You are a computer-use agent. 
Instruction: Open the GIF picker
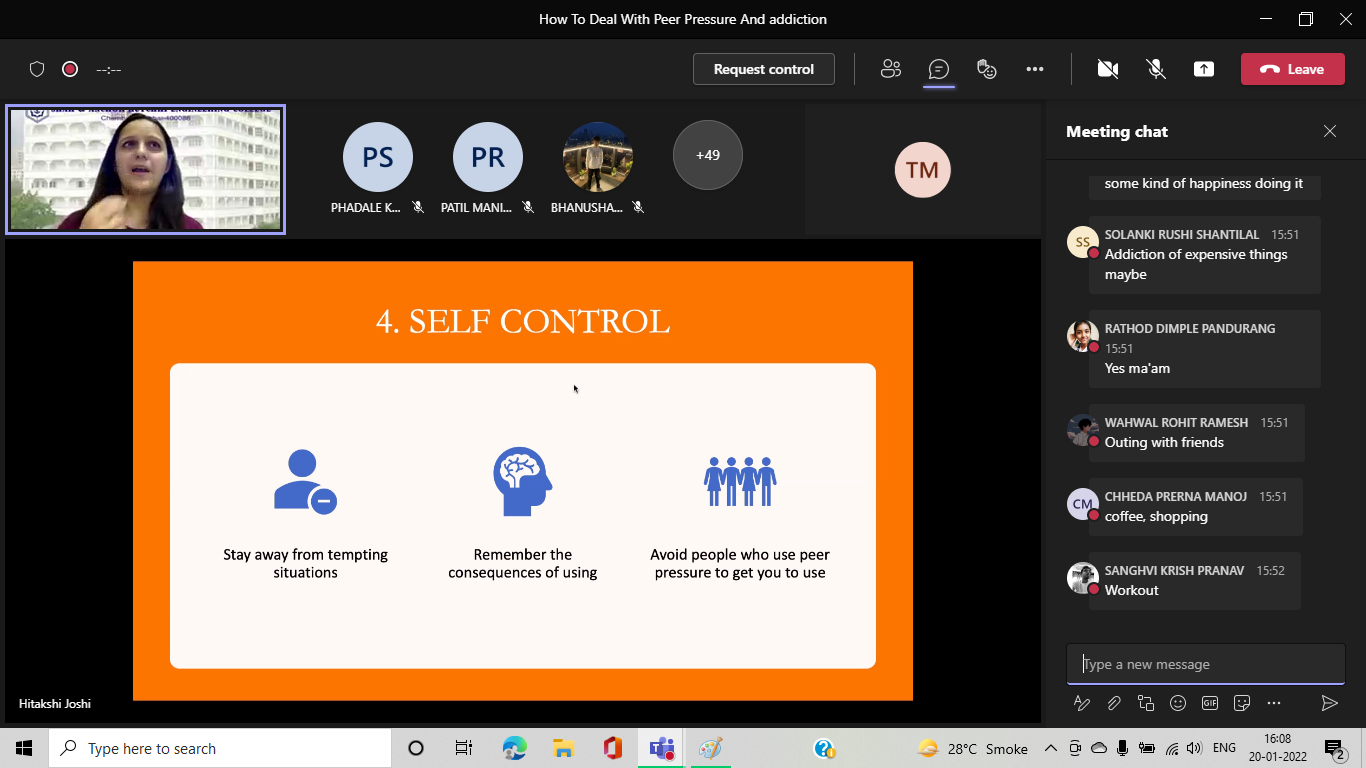coord(1210,703)
